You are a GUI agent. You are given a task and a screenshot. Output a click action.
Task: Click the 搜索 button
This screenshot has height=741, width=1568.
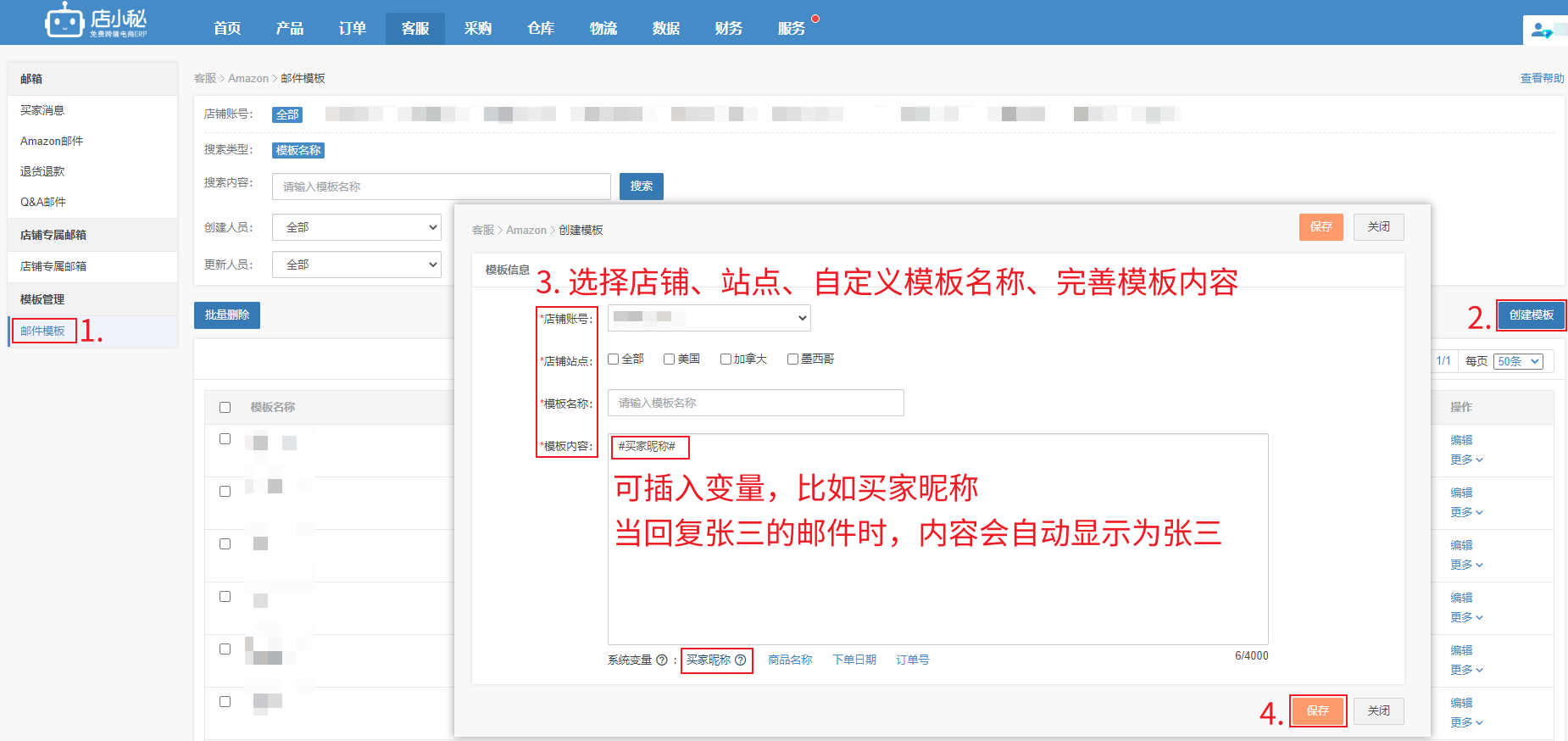click(642, 187)
